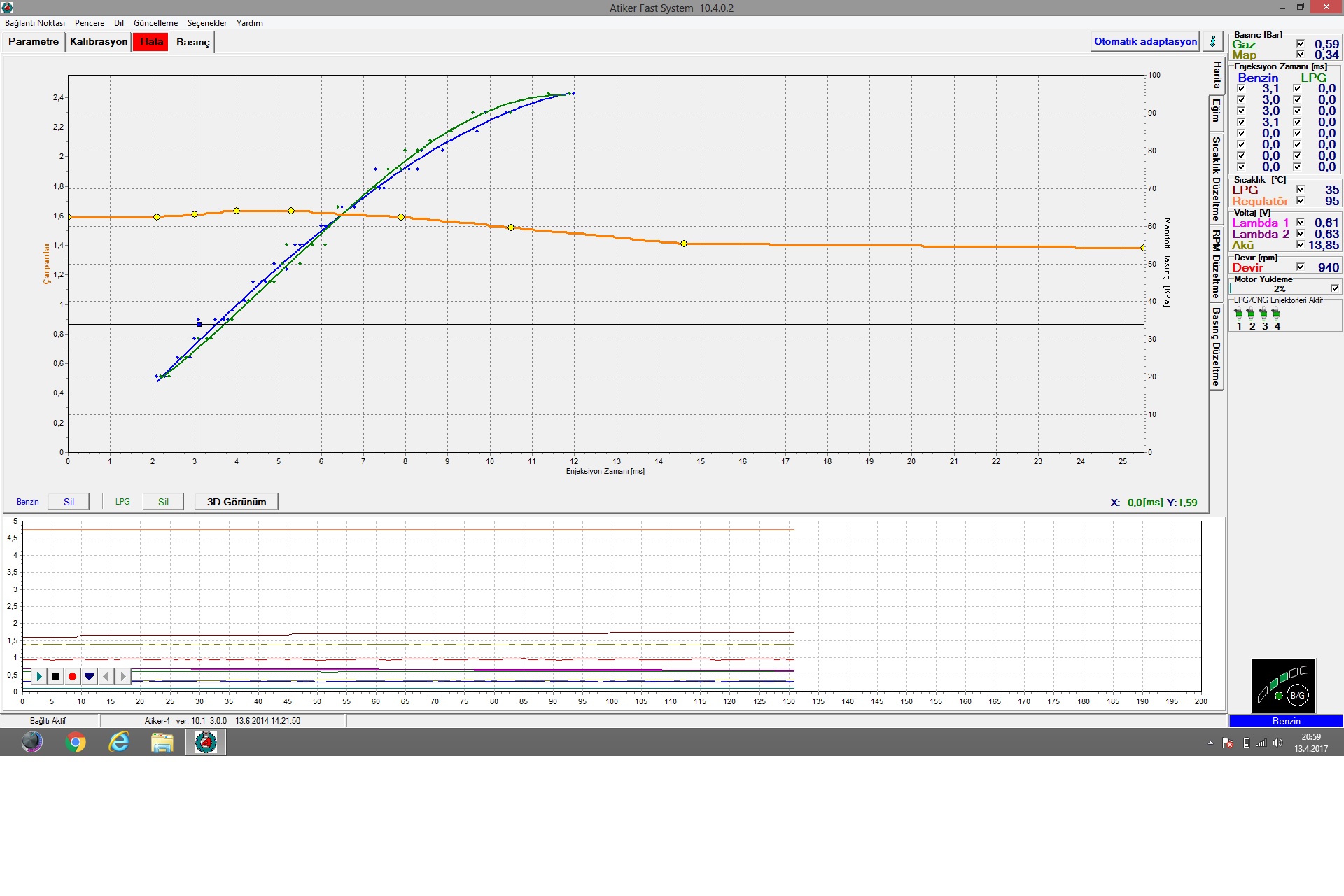Click the yellow multiplier point at 4 ms
This screenshot has height=896, width=1344.
tap(237, 211)
